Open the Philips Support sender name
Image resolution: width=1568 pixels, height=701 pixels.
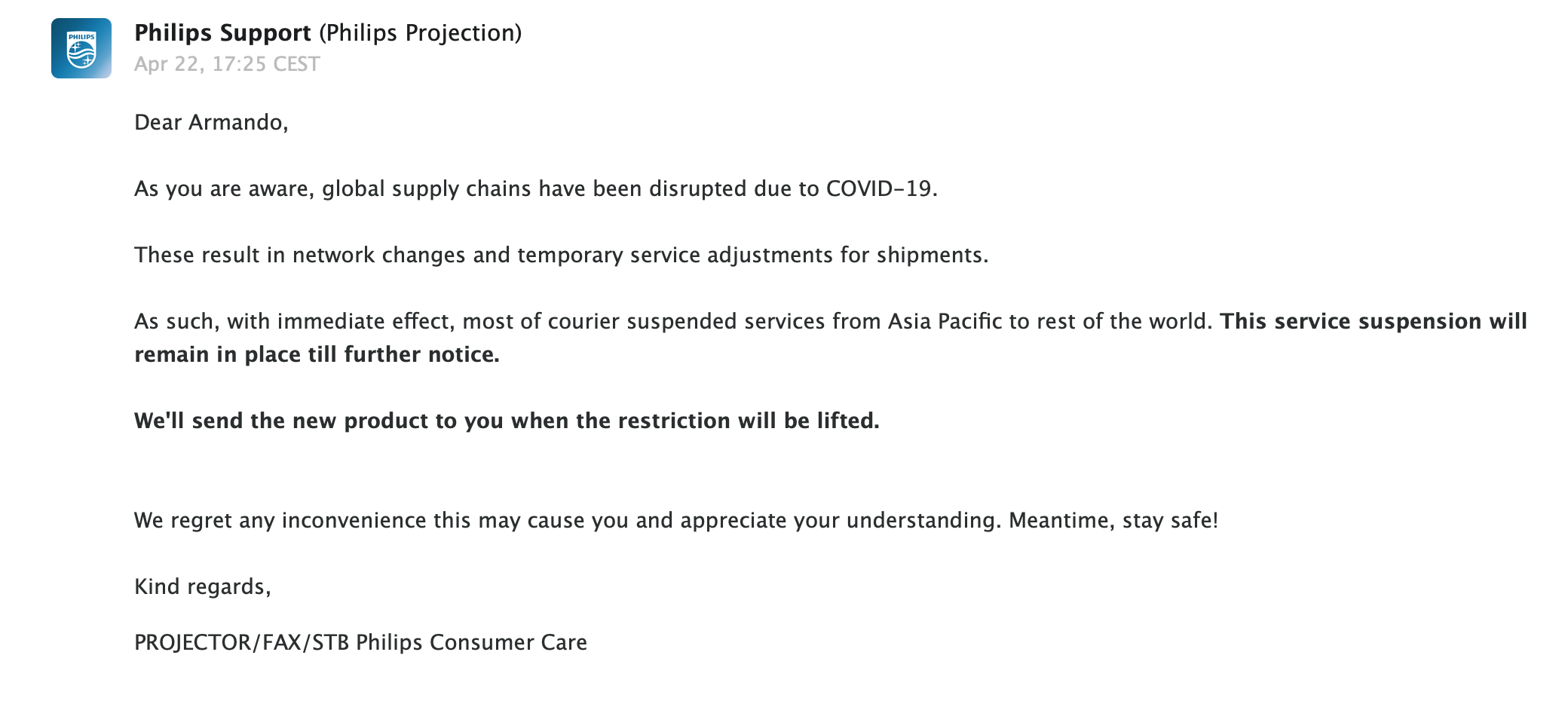222,33
